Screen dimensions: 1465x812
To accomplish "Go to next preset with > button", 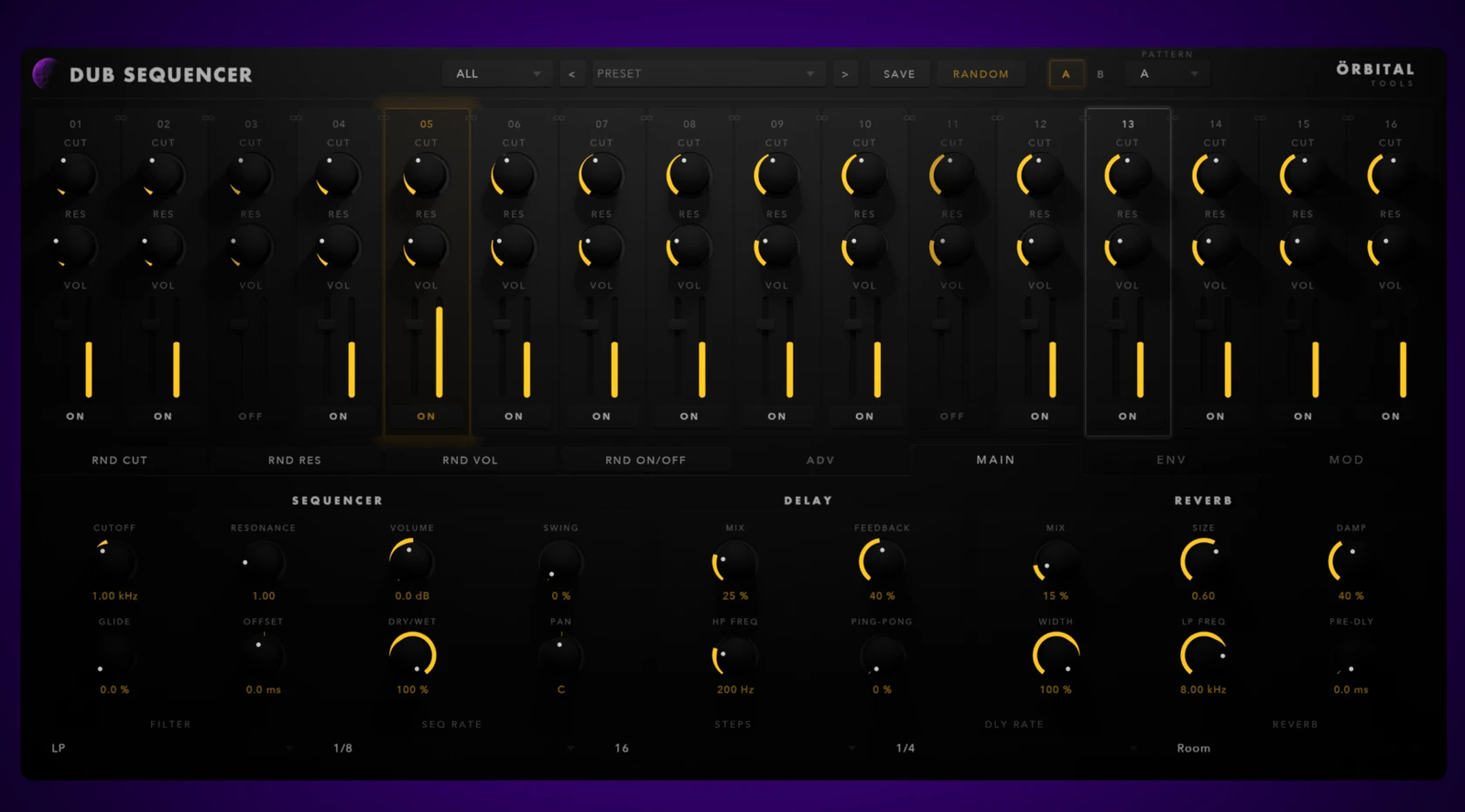I will tap(845, 74).
